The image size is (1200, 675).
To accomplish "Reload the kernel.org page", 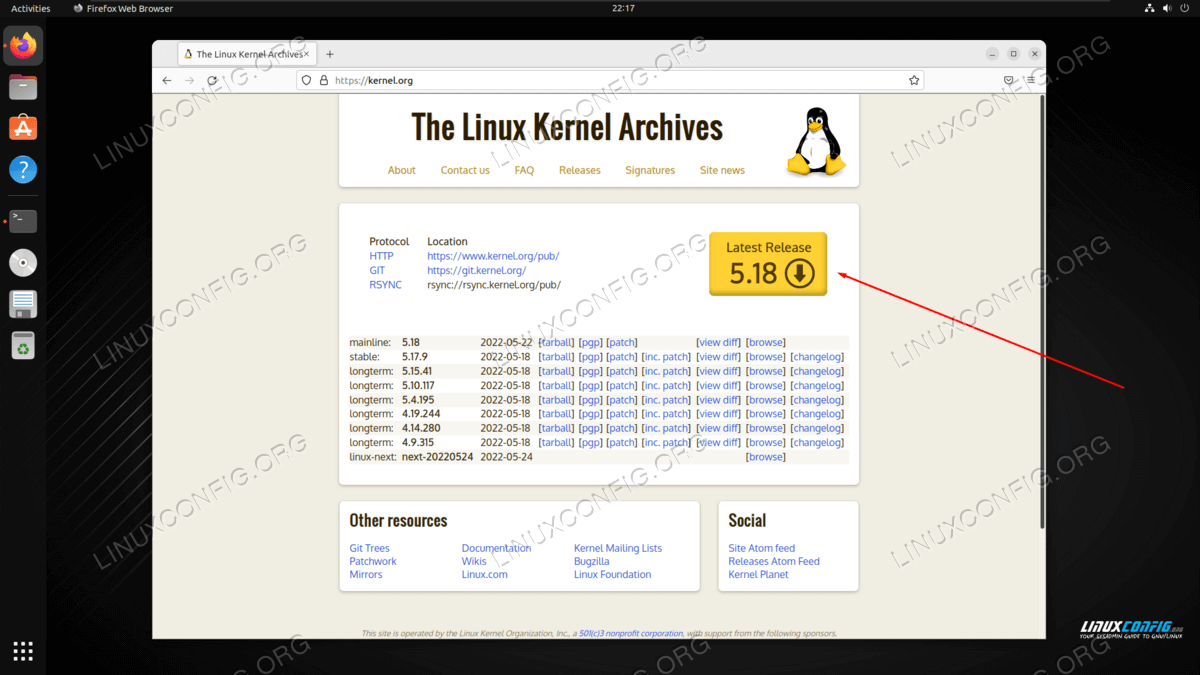I will [x=212, y=80].
